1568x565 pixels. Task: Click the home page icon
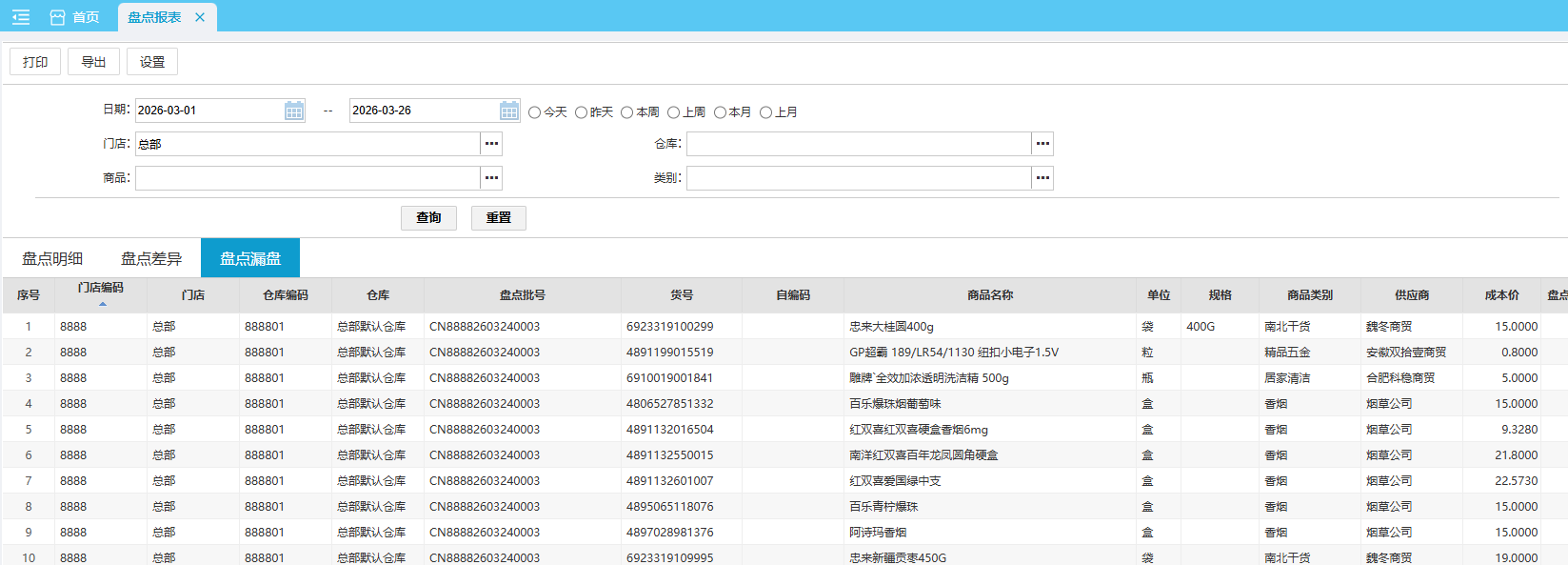pyautogui.click(x=58, y=17)
